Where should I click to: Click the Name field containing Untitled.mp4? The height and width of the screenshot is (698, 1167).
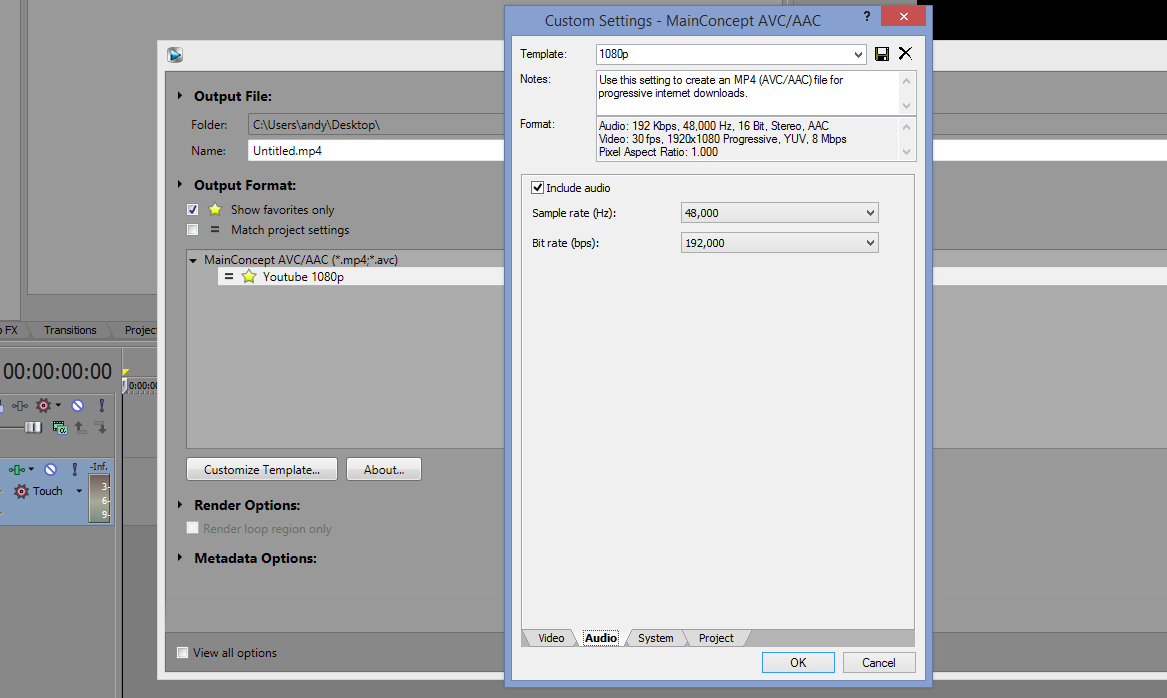point(376,150)
